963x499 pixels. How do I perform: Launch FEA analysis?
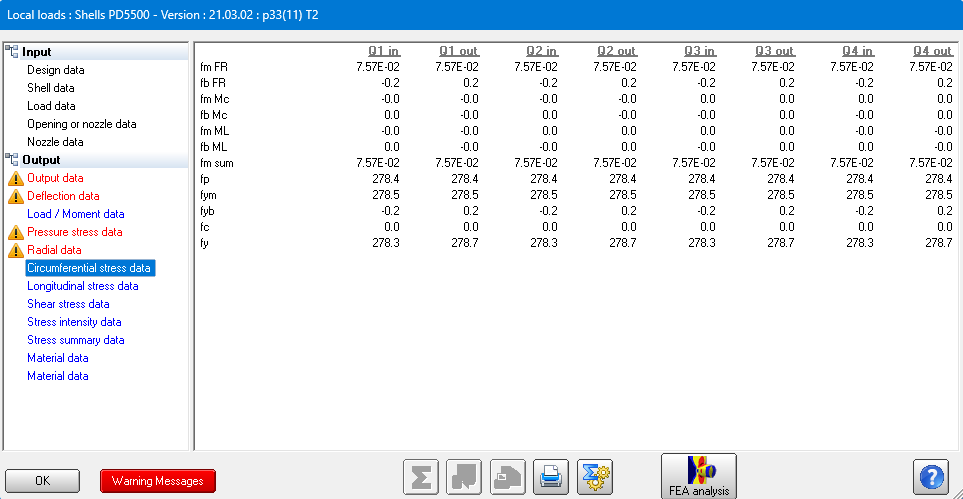pyautogui.click(x=698, y=476)
